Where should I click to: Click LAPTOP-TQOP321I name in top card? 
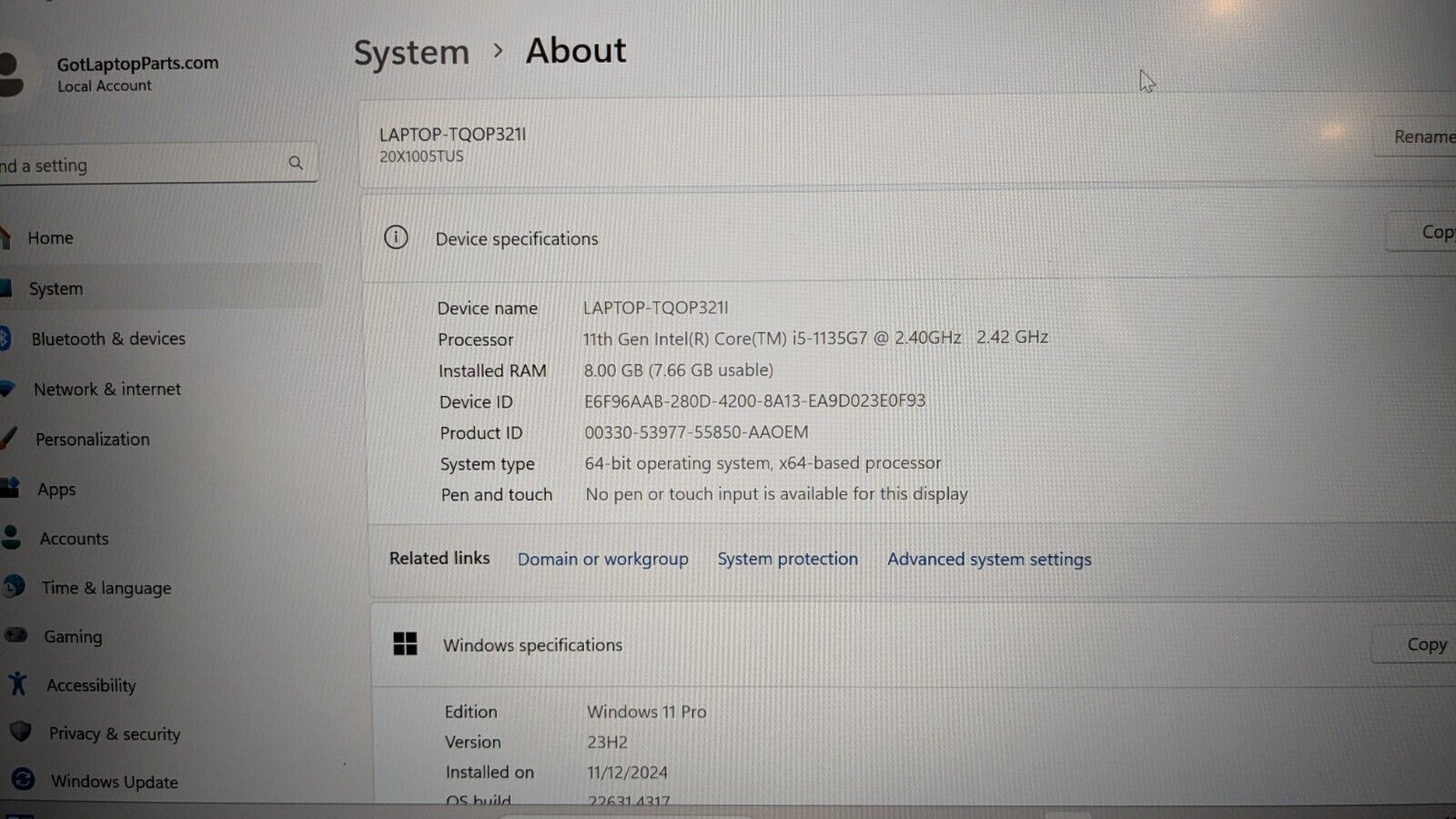[452, 134]
